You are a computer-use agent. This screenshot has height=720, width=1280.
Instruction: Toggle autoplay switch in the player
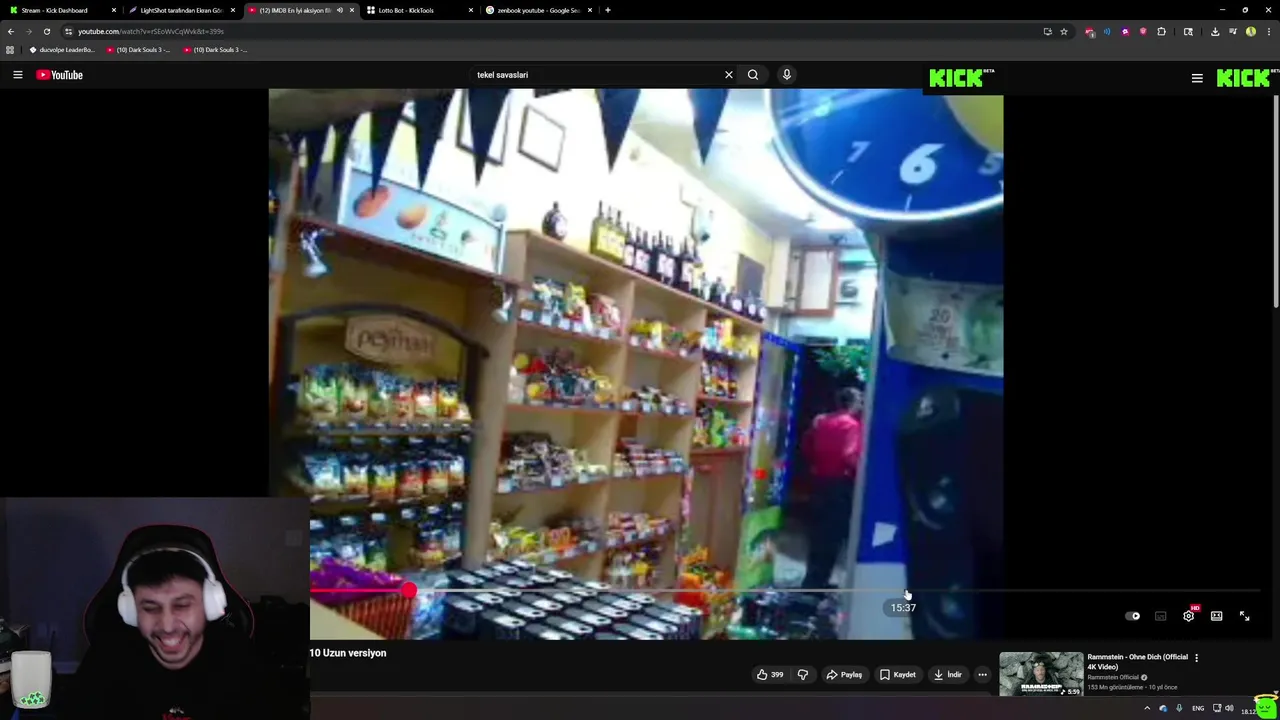1133,616
